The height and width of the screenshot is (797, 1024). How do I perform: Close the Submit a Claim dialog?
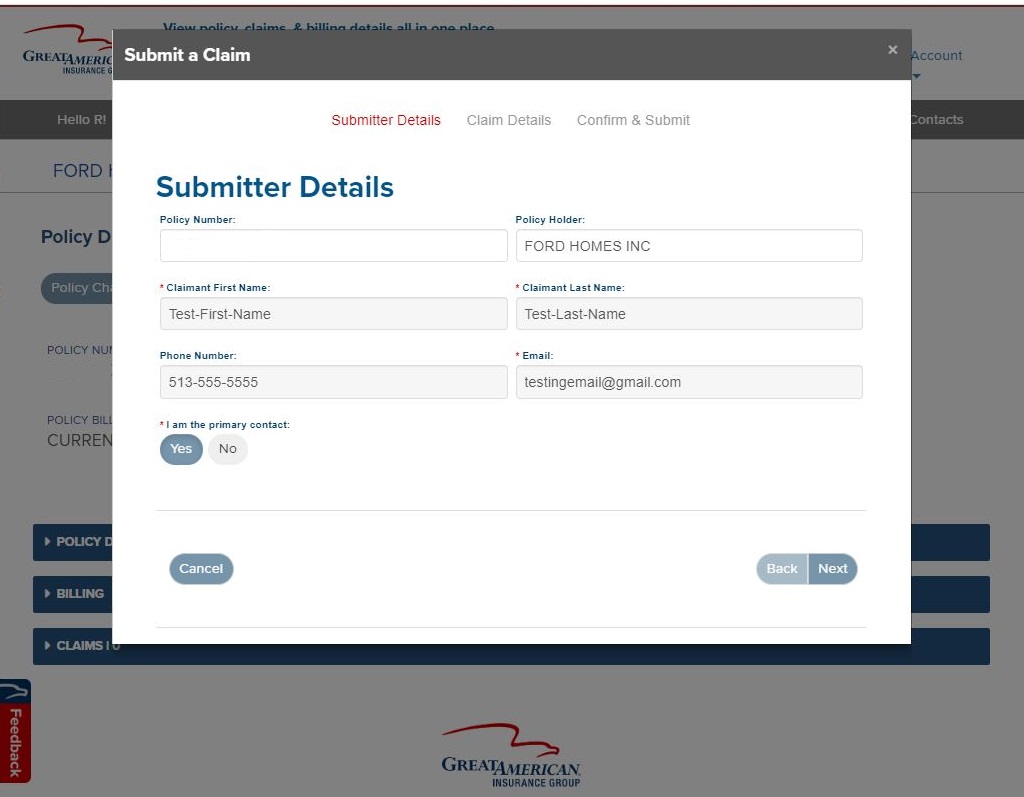pos(892,50)
